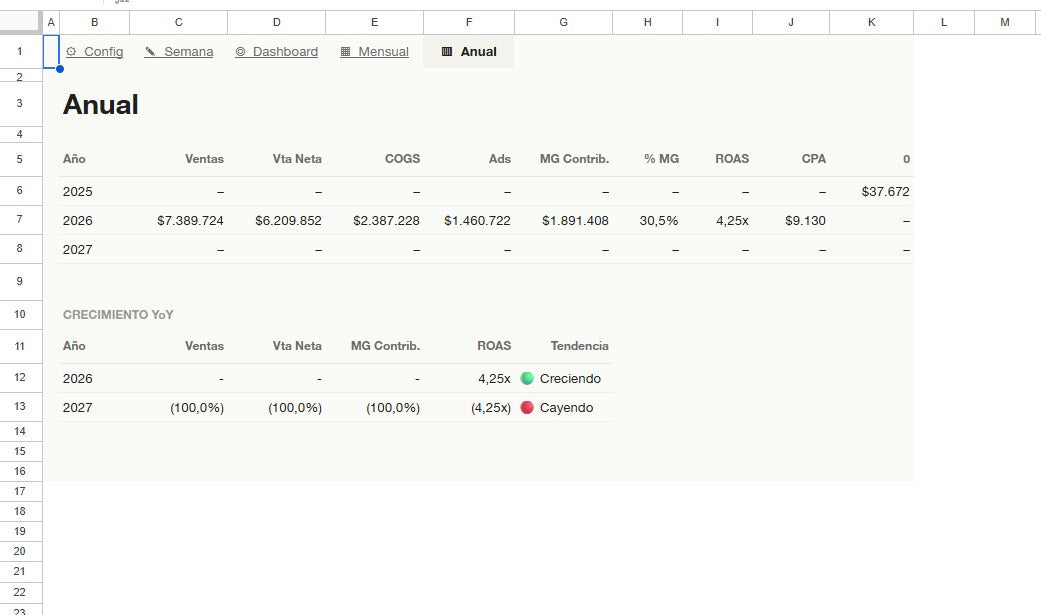Click the 'Anual' page title

pos(100,105)
